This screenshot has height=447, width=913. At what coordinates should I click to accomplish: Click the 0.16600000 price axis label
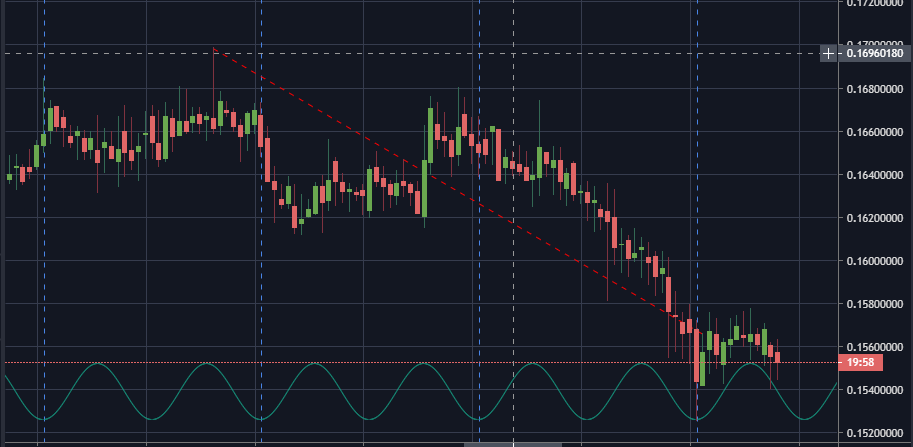pos(875,132)
